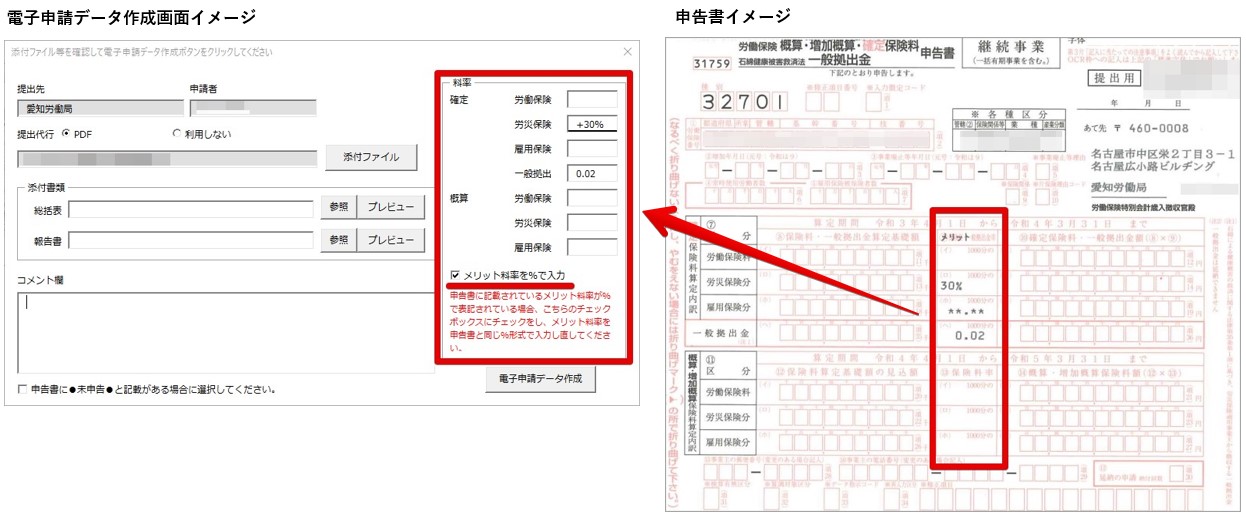Click the 申告書イメージ heading
This screenshot has height=518, width=1246.
pos(733,15)
